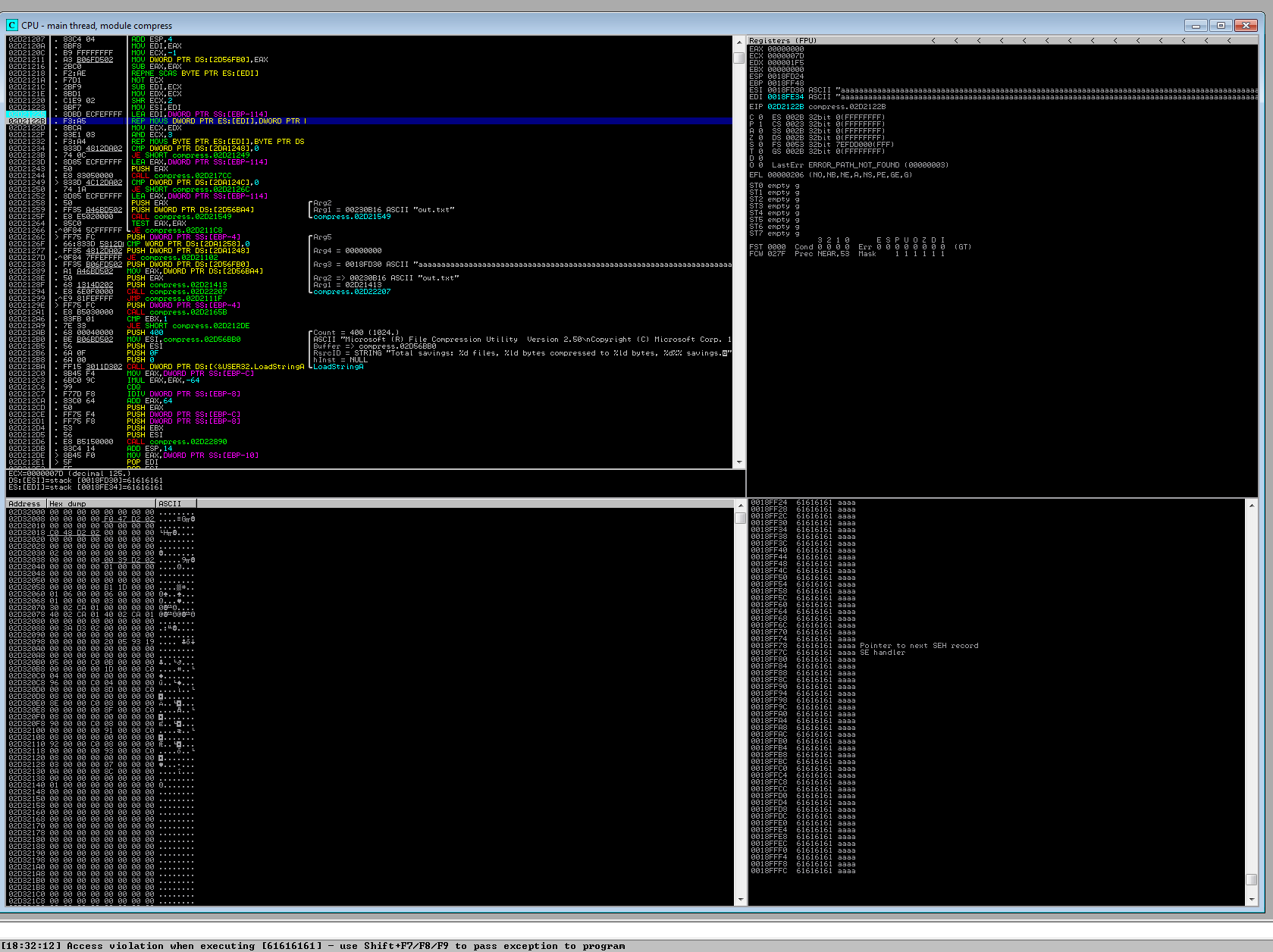Click the stack pane scrollbar thumb
Viewport: 1273px width, 952px height.
pyautogui.click(x=1252, y=879)
